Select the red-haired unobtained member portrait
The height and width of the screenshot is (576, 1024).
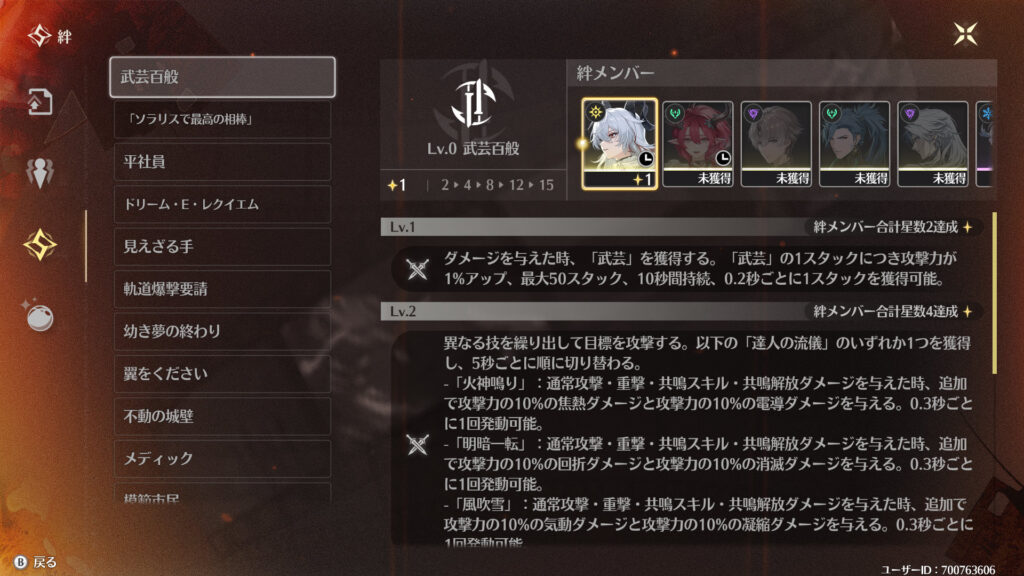click(698, 144)
